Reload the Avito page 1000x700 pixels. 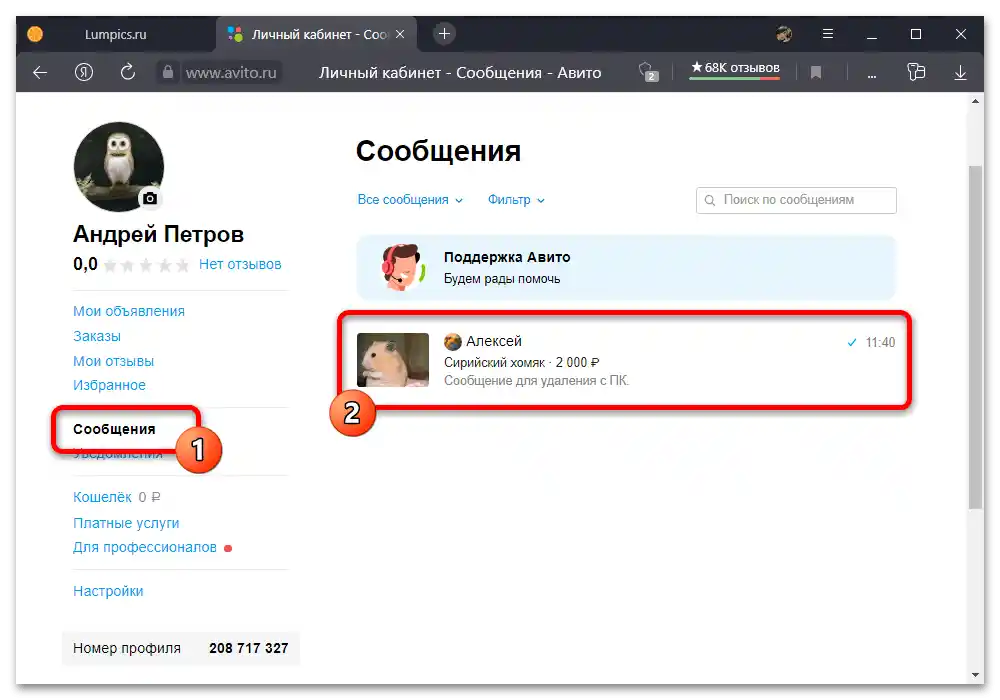point(128,72)
